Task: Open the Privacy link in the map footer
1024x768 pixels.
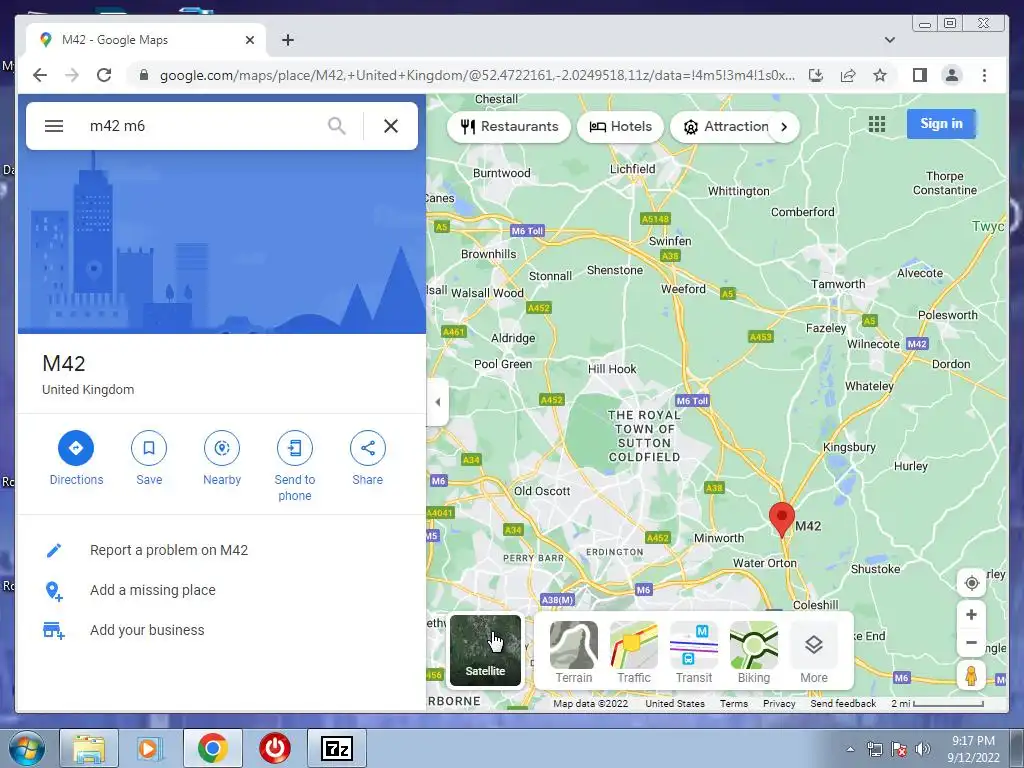Action: (779, 703)
